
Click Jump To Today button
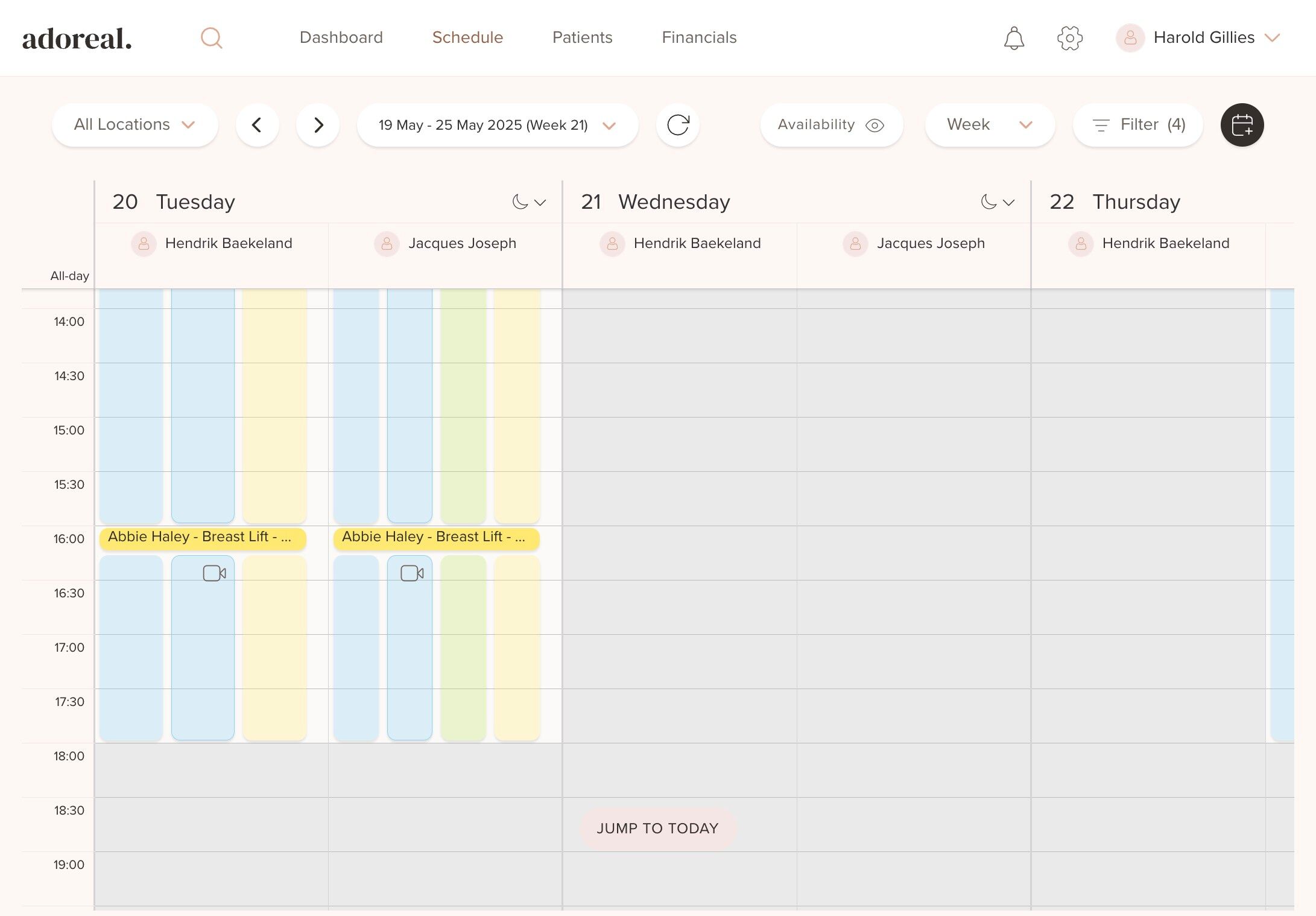[657, 828]
